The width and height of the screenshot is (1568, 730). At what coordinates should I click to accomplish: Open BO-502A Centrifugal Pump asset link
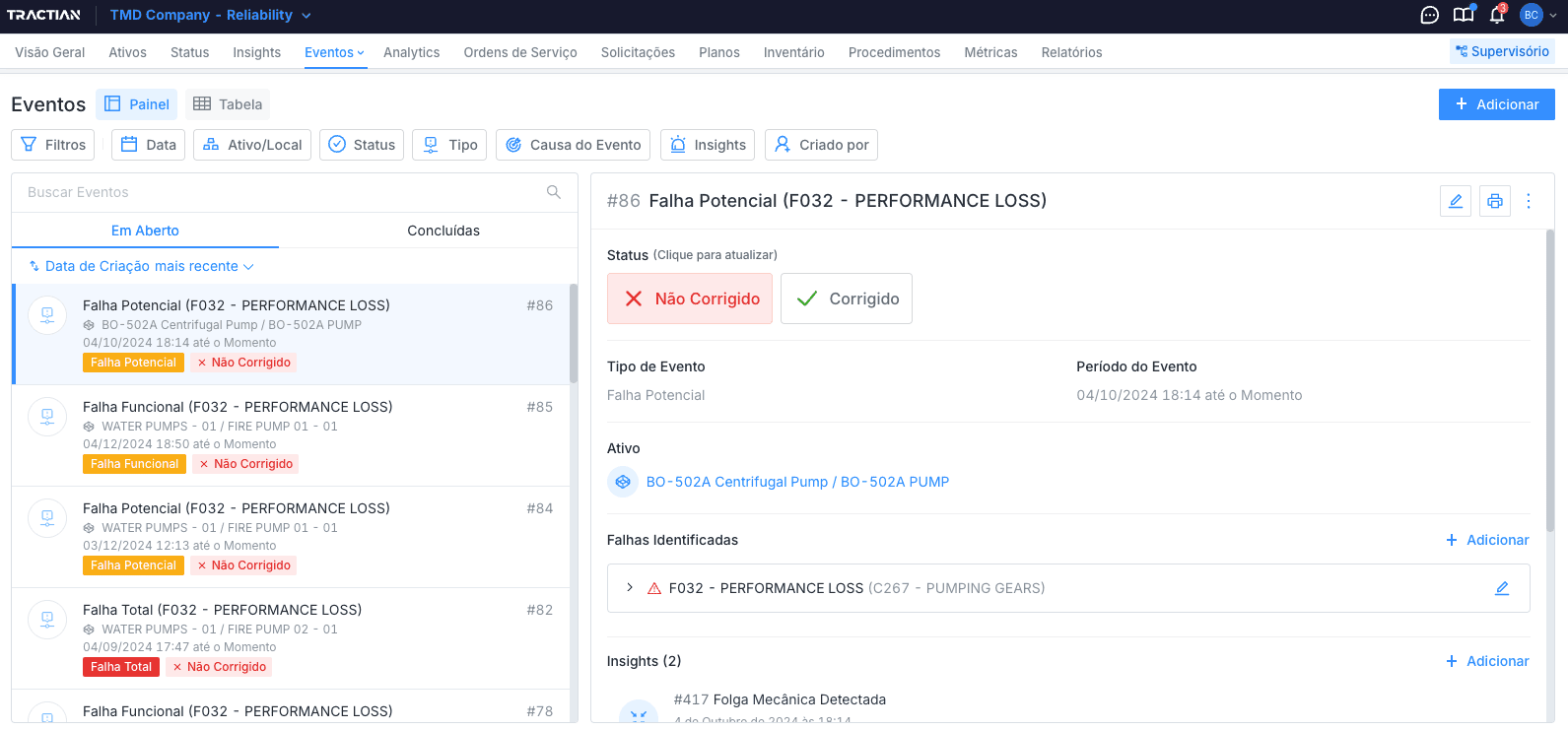point(797,482)
